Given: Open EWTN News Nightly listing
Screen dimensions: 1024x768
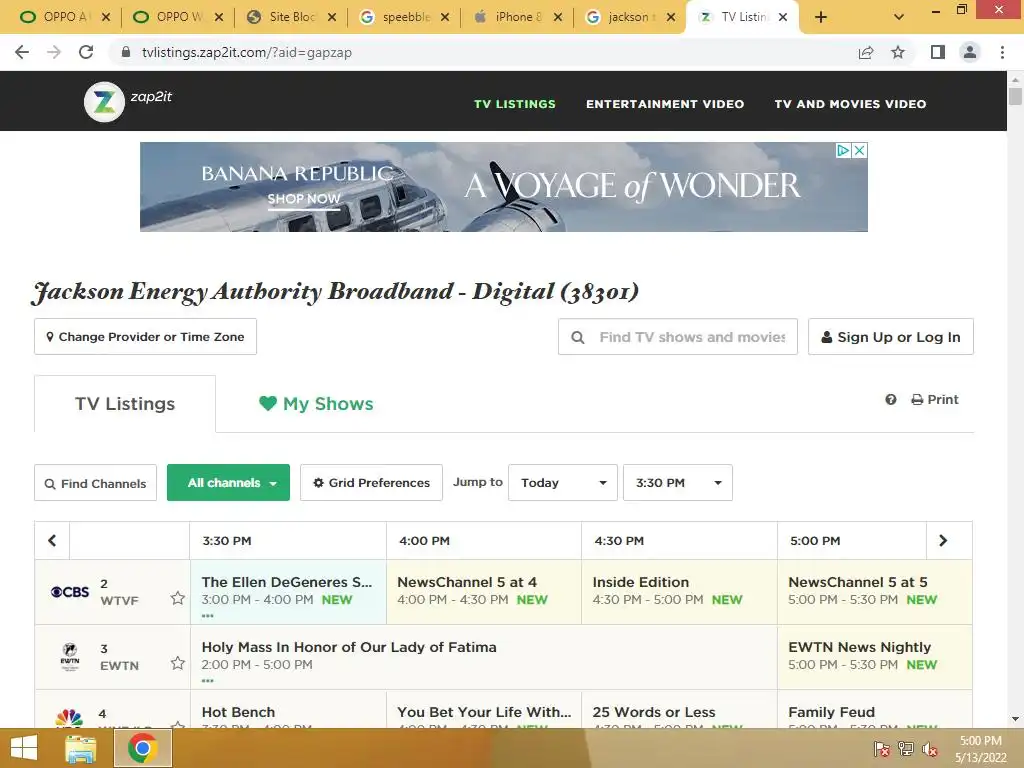Looking at the screenshot, I should click(859, 647).
